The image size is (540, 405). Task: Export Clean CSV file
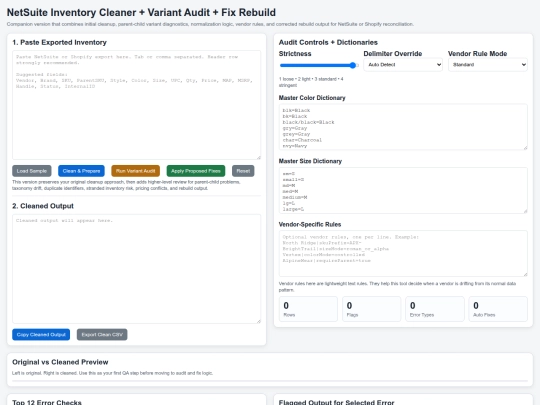click(x=102, y=334)
